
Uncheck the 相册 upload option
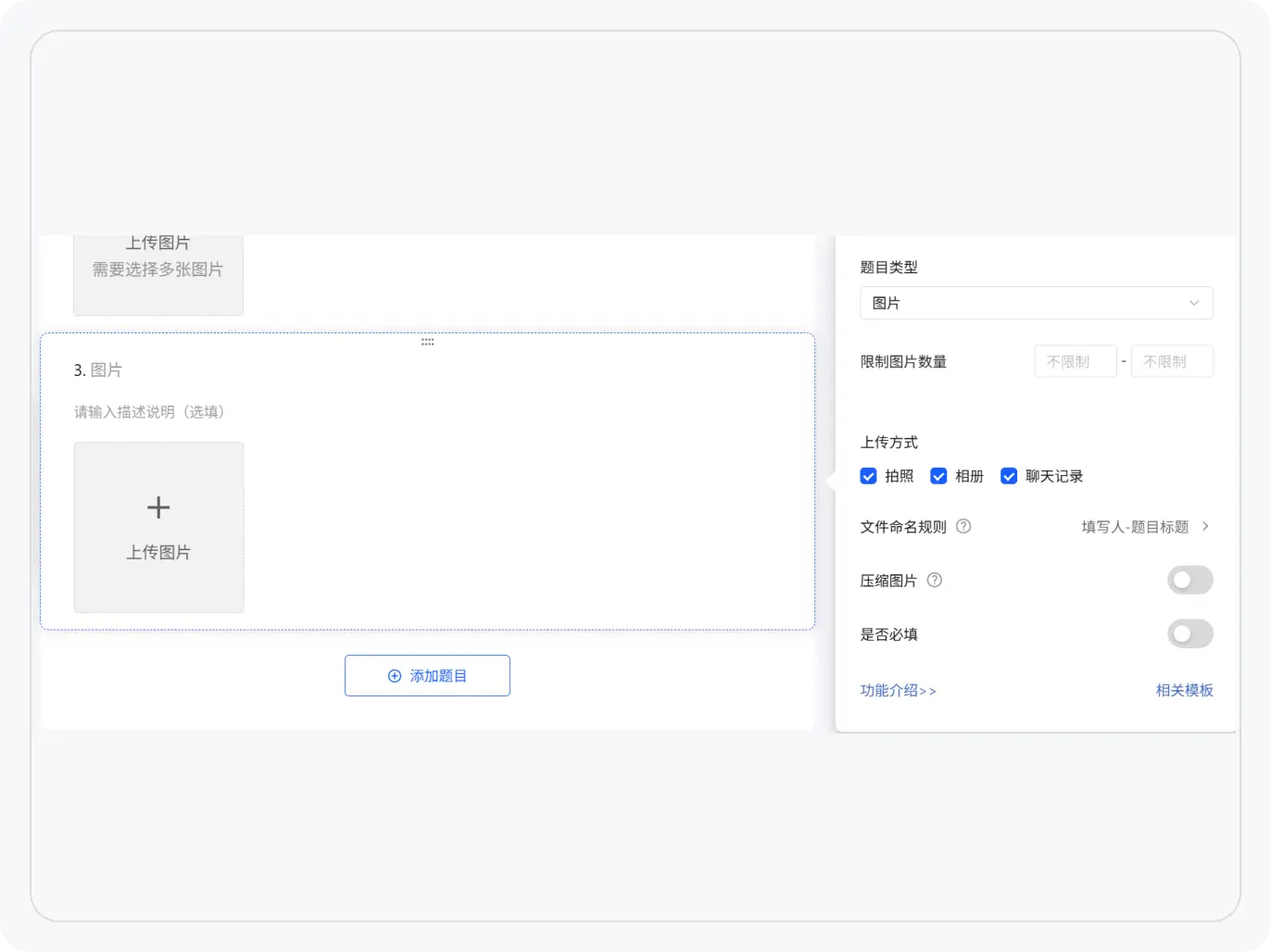[x=938, y=476]
